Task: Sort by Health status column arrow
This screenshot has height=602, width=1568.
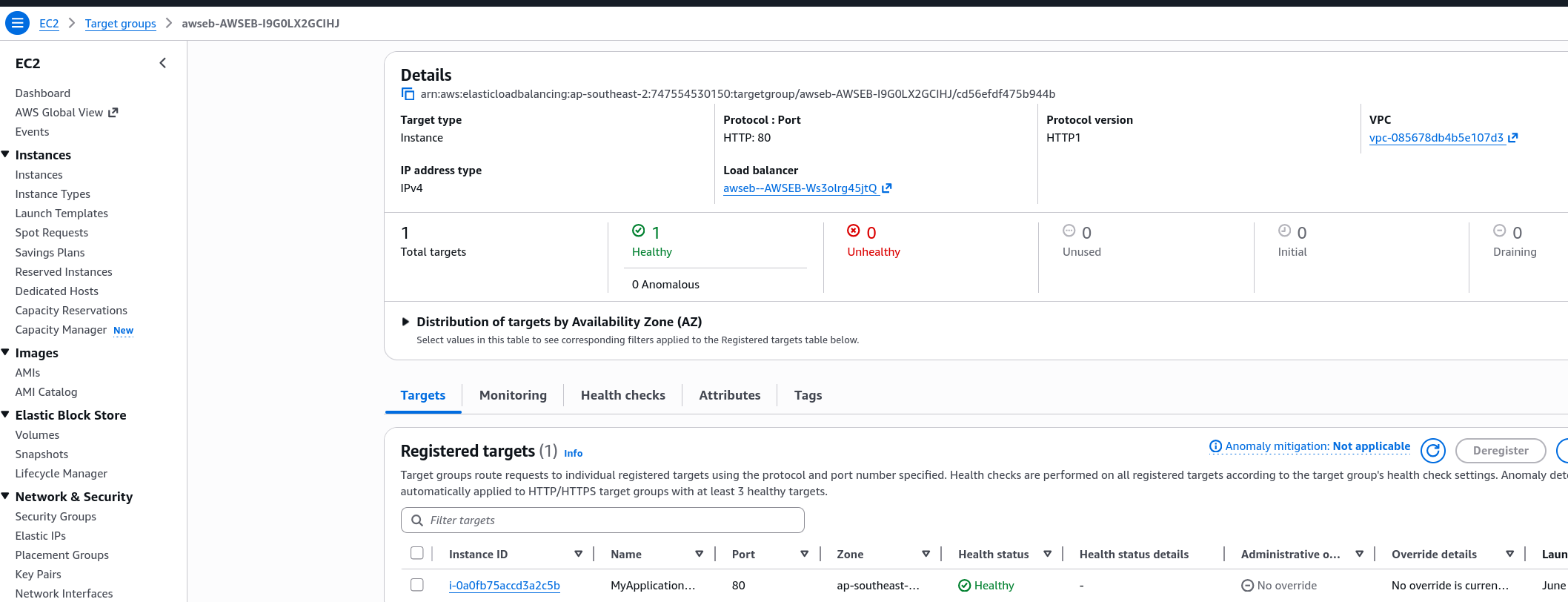Action: click(1047, 554)
